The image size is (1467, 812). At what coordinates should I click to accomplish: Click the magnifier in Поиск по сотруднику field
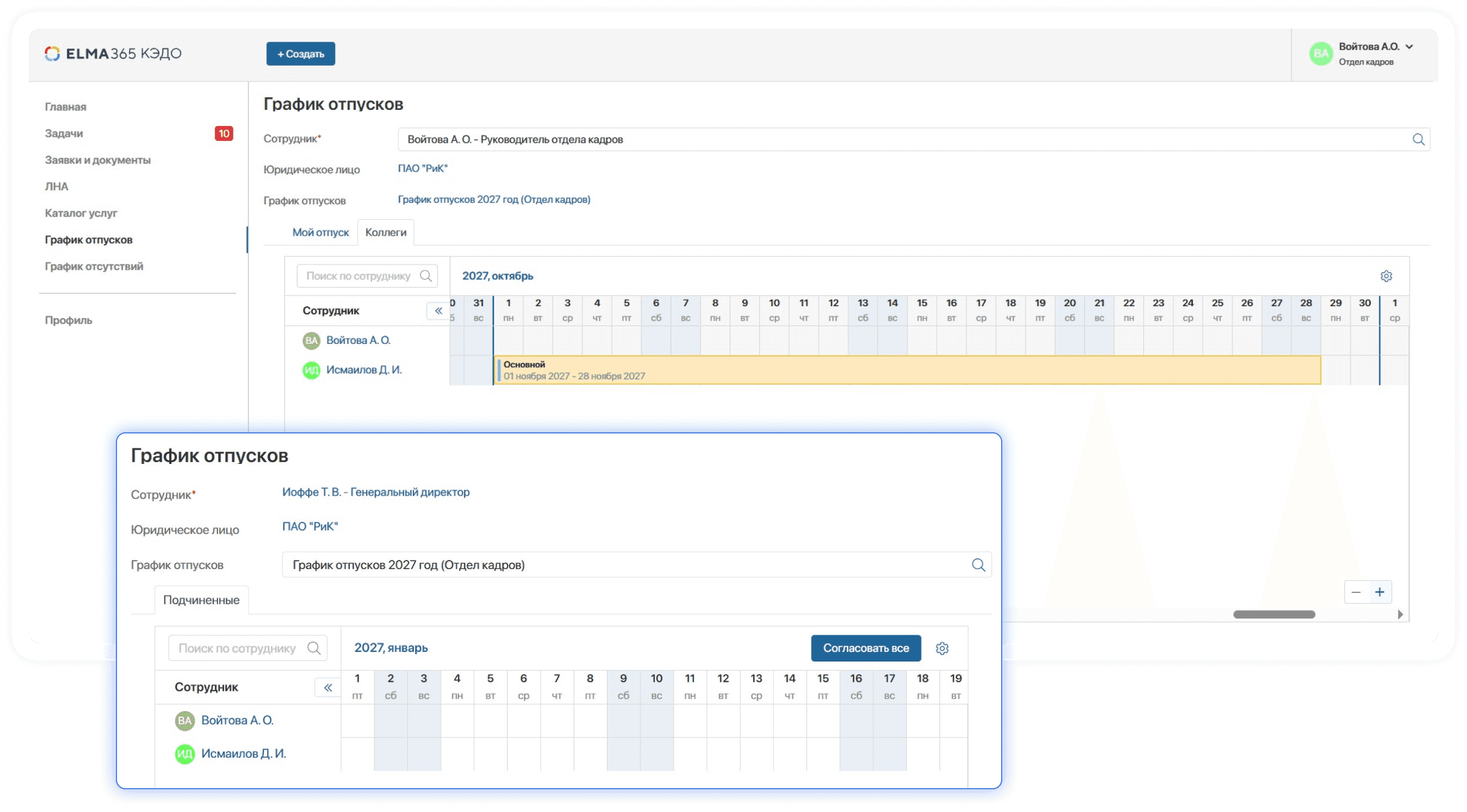coord(426,276)
